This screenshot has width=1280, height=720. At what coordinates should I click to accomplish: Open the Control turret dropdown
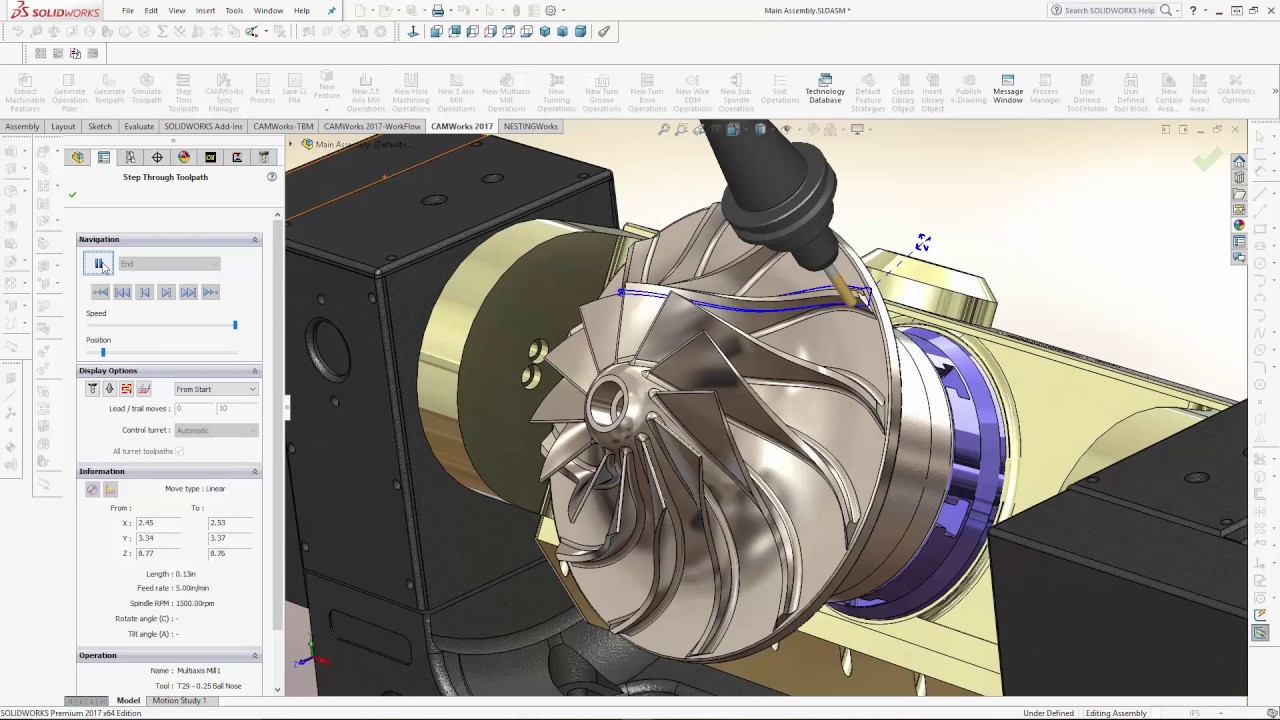[x=216, y=430]
